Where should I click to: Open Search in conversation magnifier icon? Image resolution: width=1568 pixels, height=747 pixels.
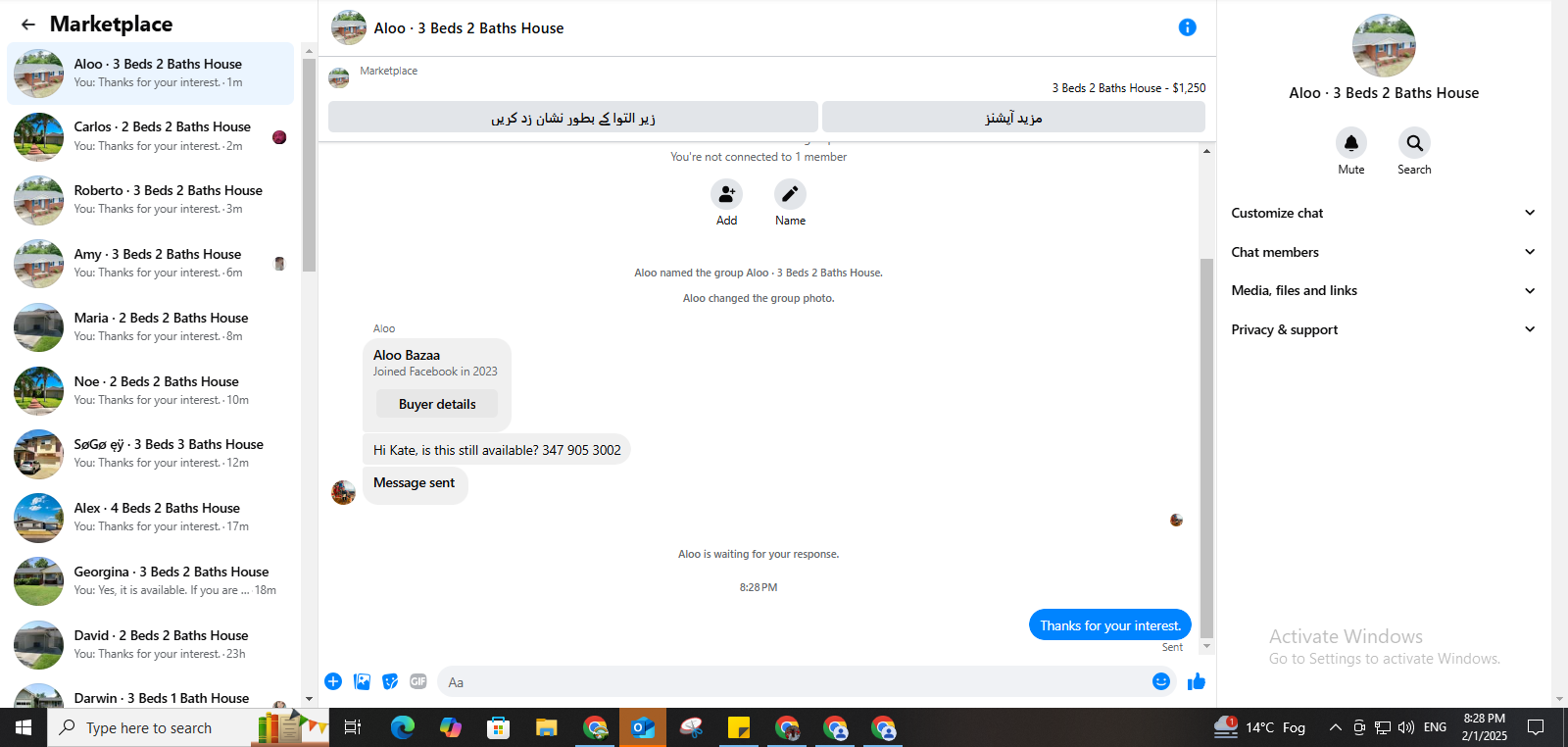(x=1414, y=143)
